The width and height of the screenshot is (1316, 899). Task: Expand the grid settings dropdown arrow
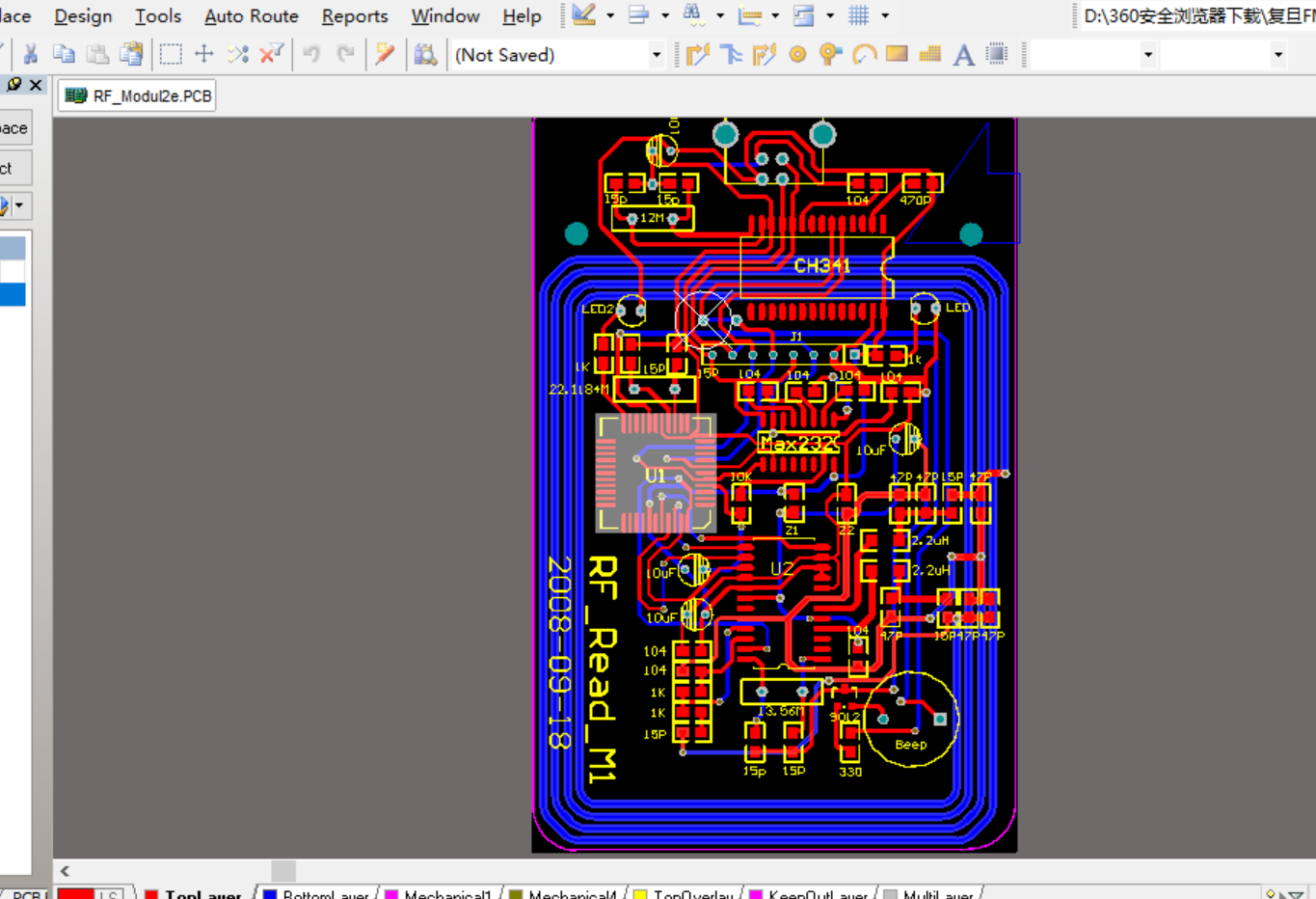(x=885, y=16)
